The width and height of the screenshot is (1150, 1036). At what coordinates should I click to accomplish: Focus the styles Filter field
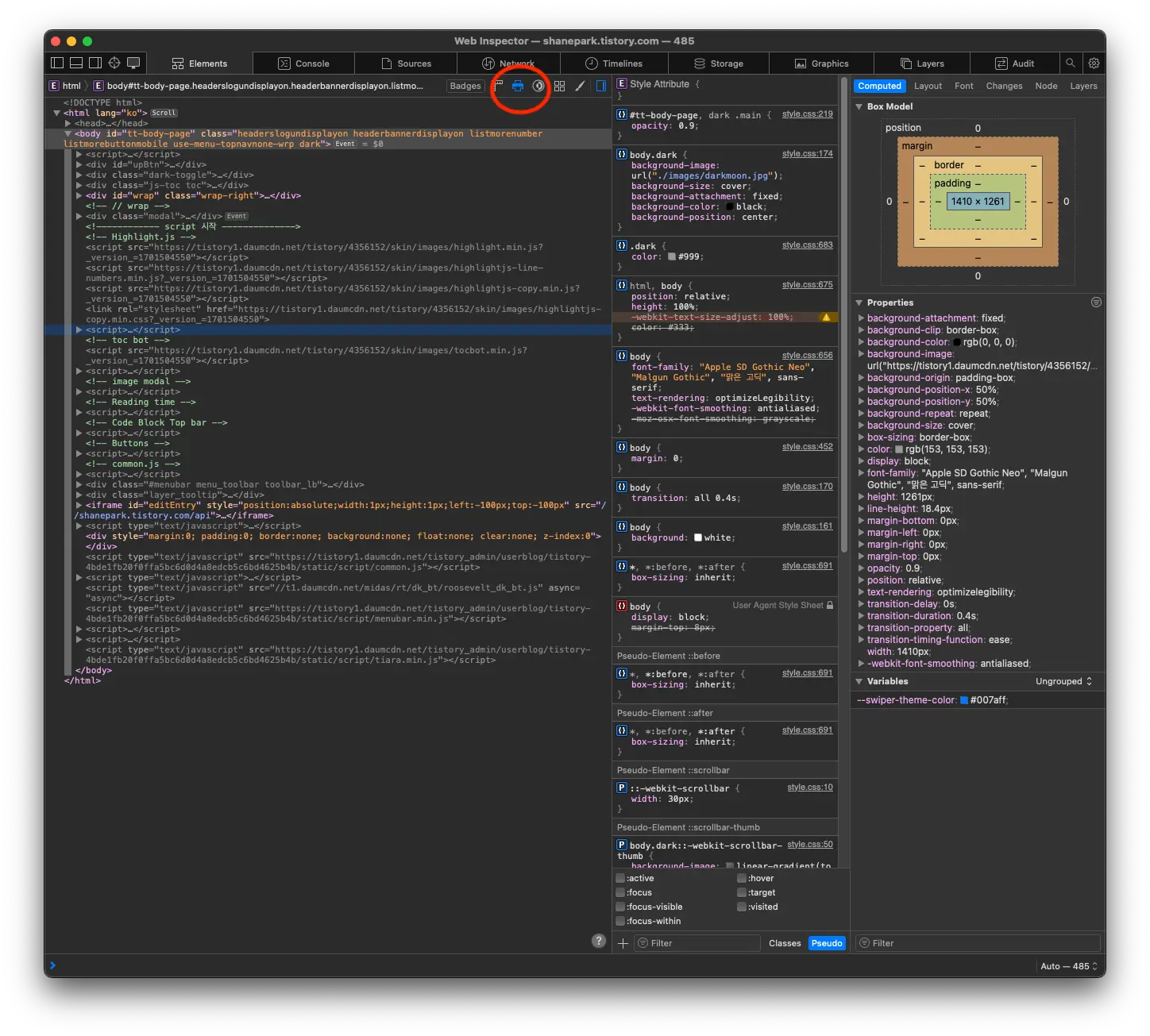click(x=698, y=943)
